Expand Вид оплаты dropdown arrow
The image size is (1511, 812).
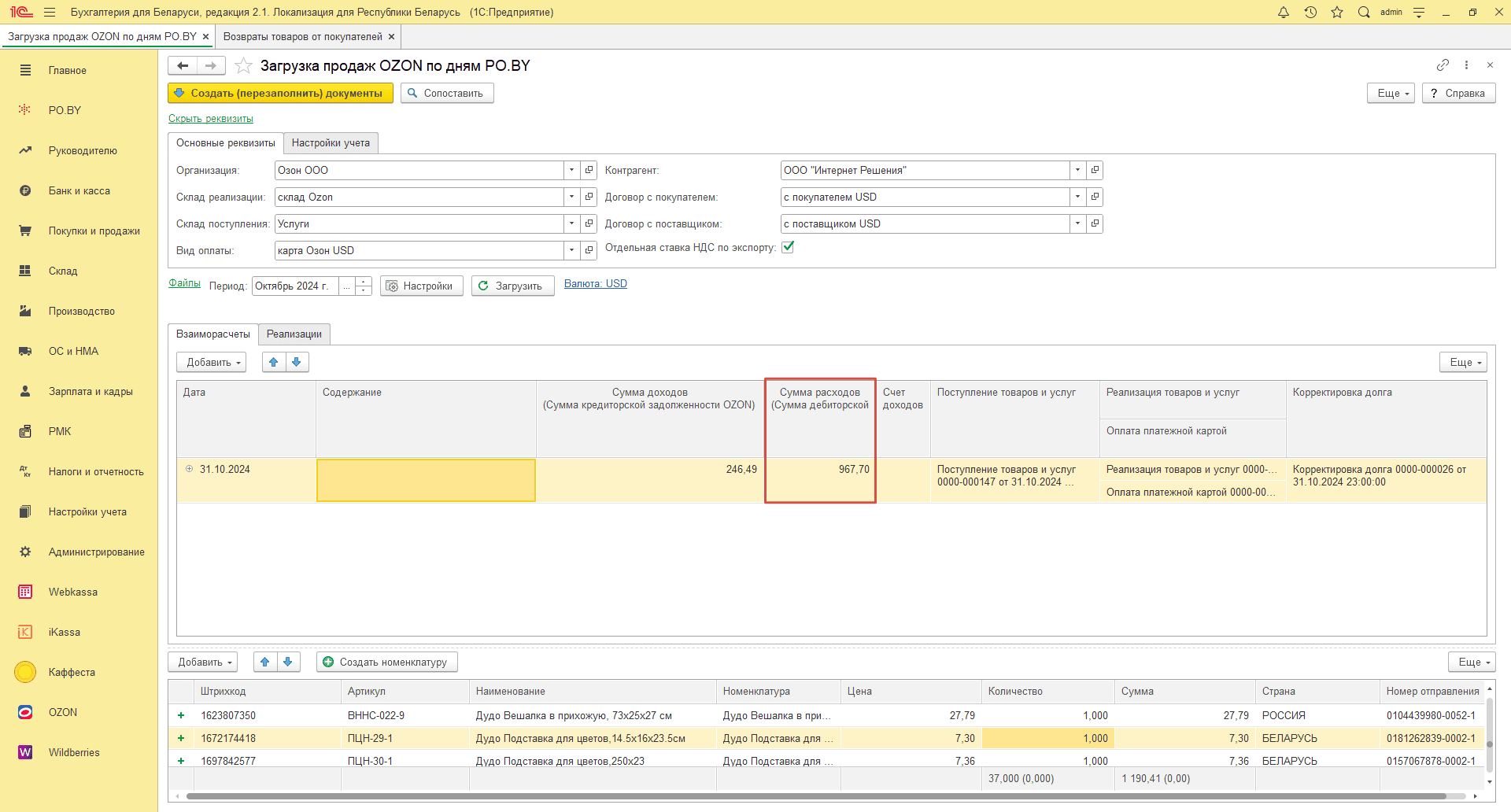click(572, 250)
